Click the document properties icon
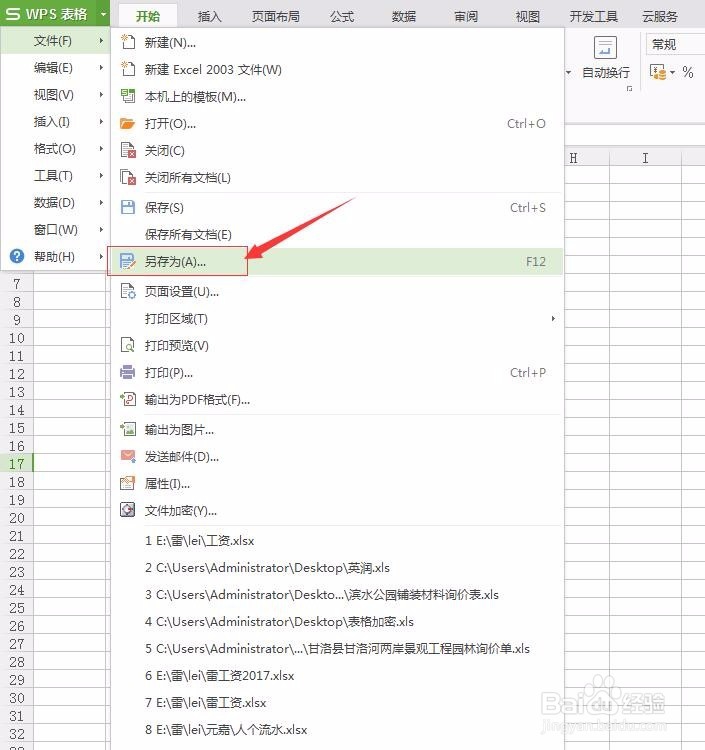Screen dimensions: 705x750 (127, 483)
